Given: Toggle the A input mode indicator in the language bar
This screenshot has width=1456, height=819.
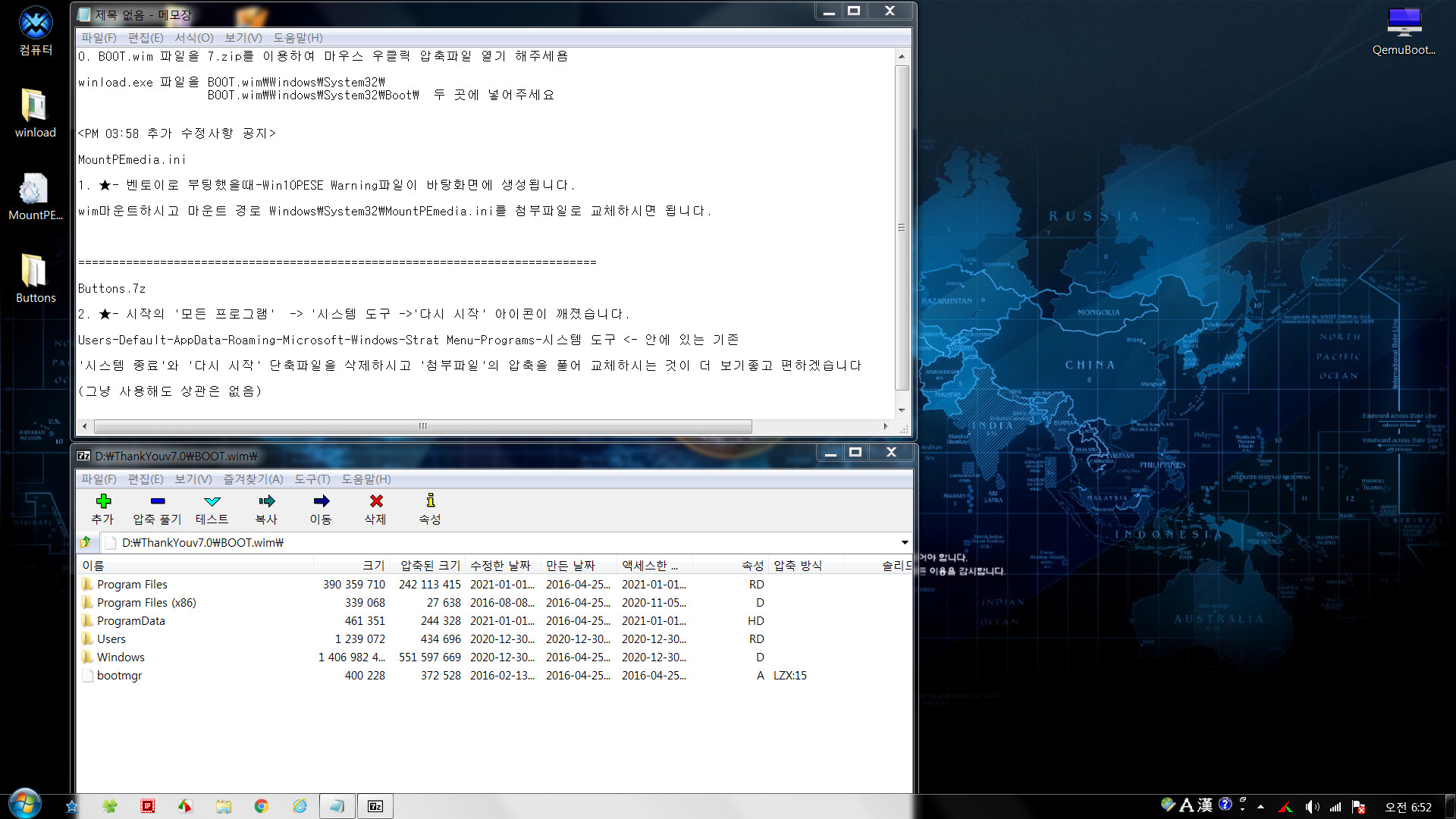Looking at the screenshot, I should tap(1187, 805).
